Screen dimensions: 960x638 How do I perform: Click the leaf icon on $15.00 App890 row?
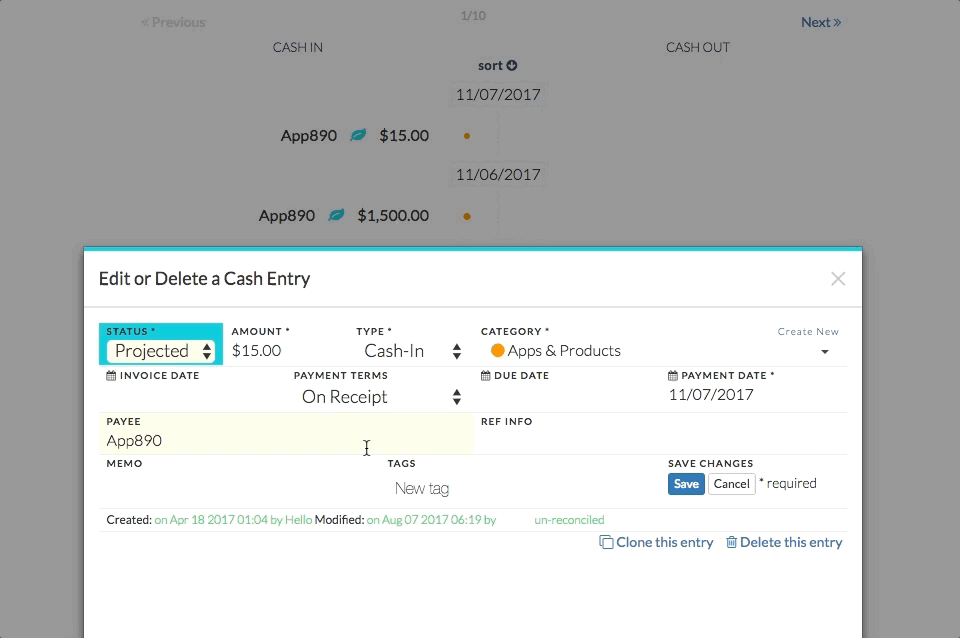358,135
